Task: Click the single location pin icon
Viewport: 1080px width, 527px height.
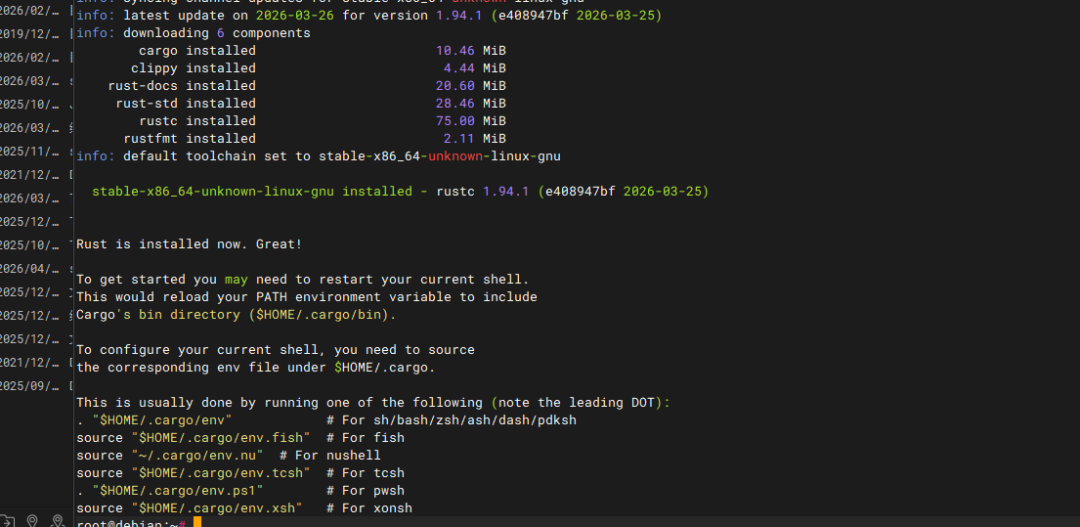Action: coord(32,521)
